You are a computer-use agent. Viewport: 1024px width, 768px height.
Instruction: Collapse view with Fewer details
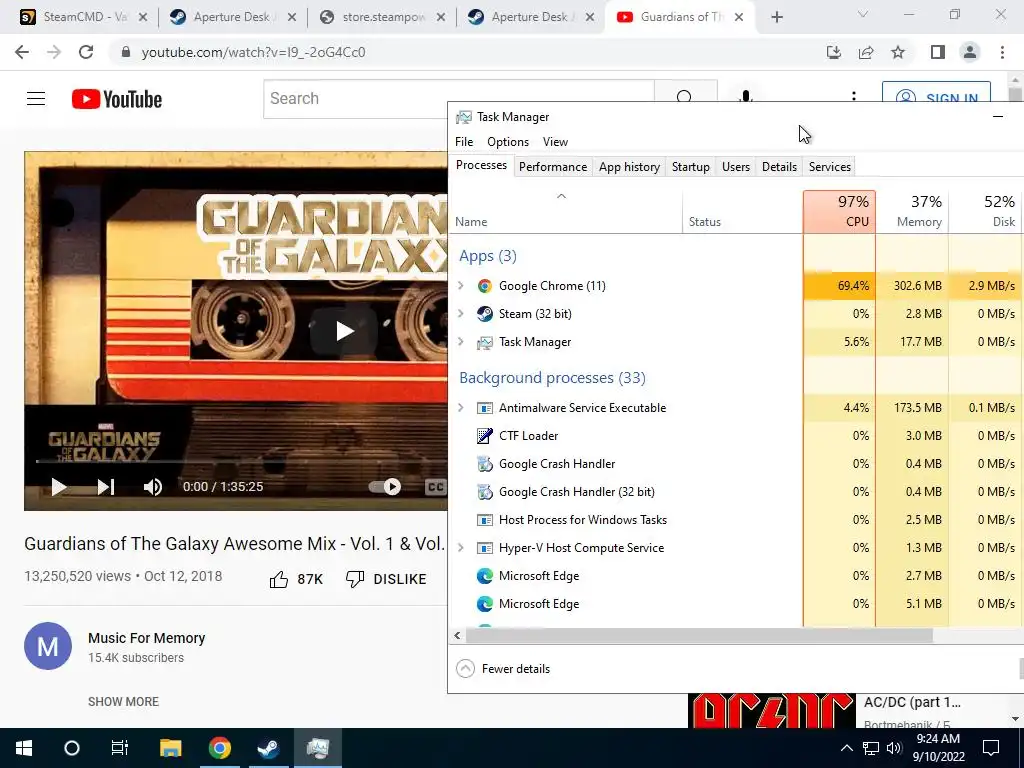point(504,669)
